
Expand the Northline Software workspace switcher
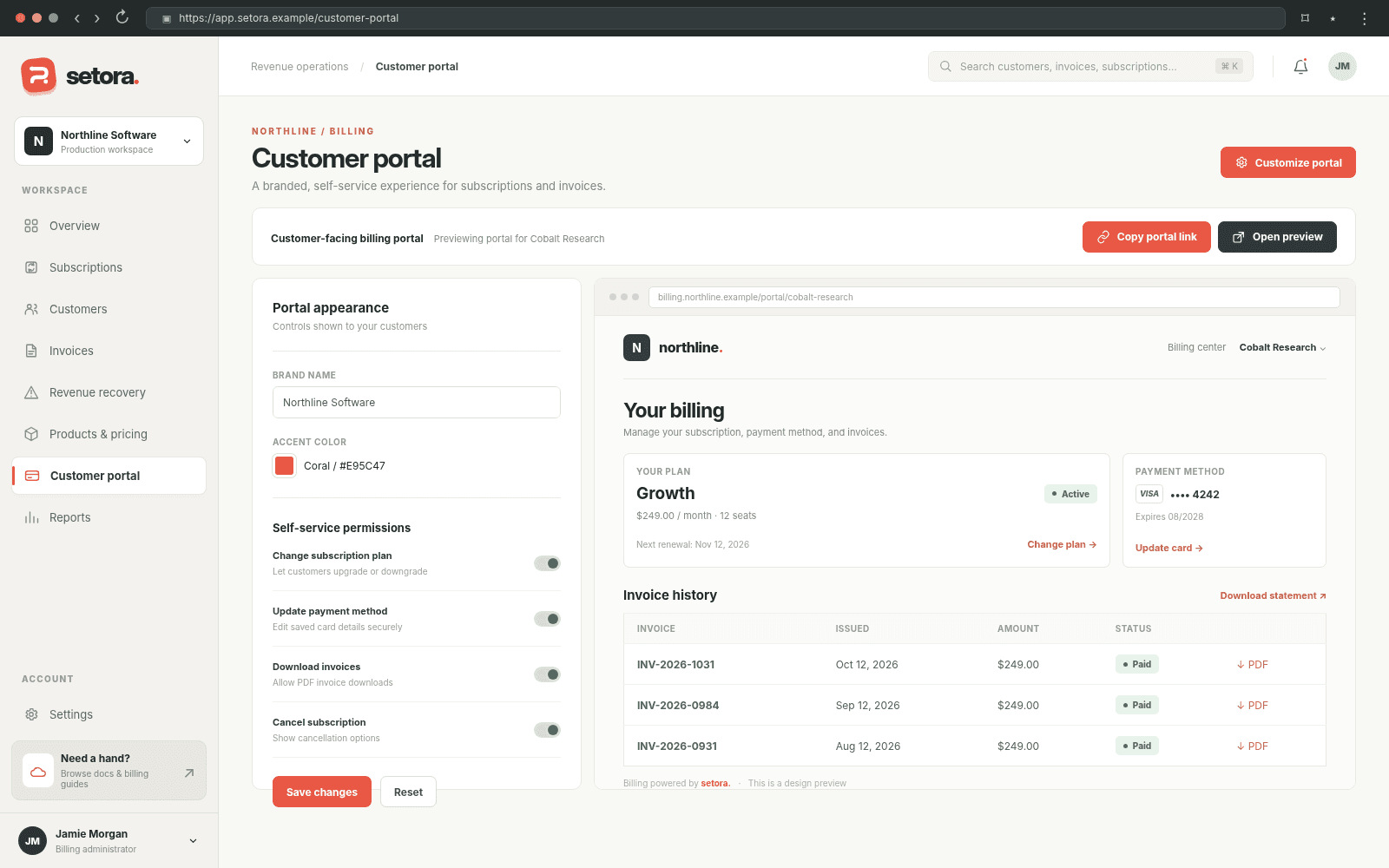[109, 141]
